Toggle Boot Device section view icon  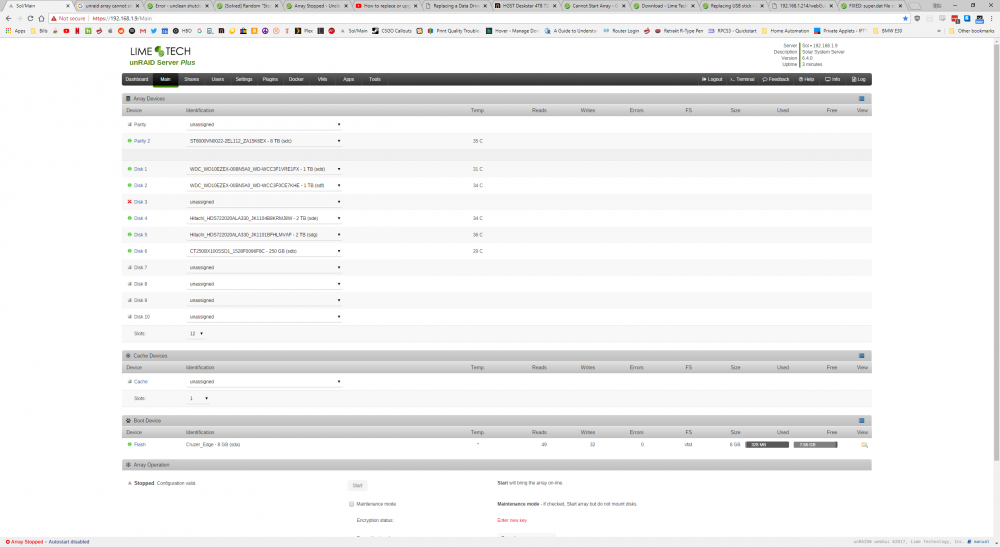[862, 421]
